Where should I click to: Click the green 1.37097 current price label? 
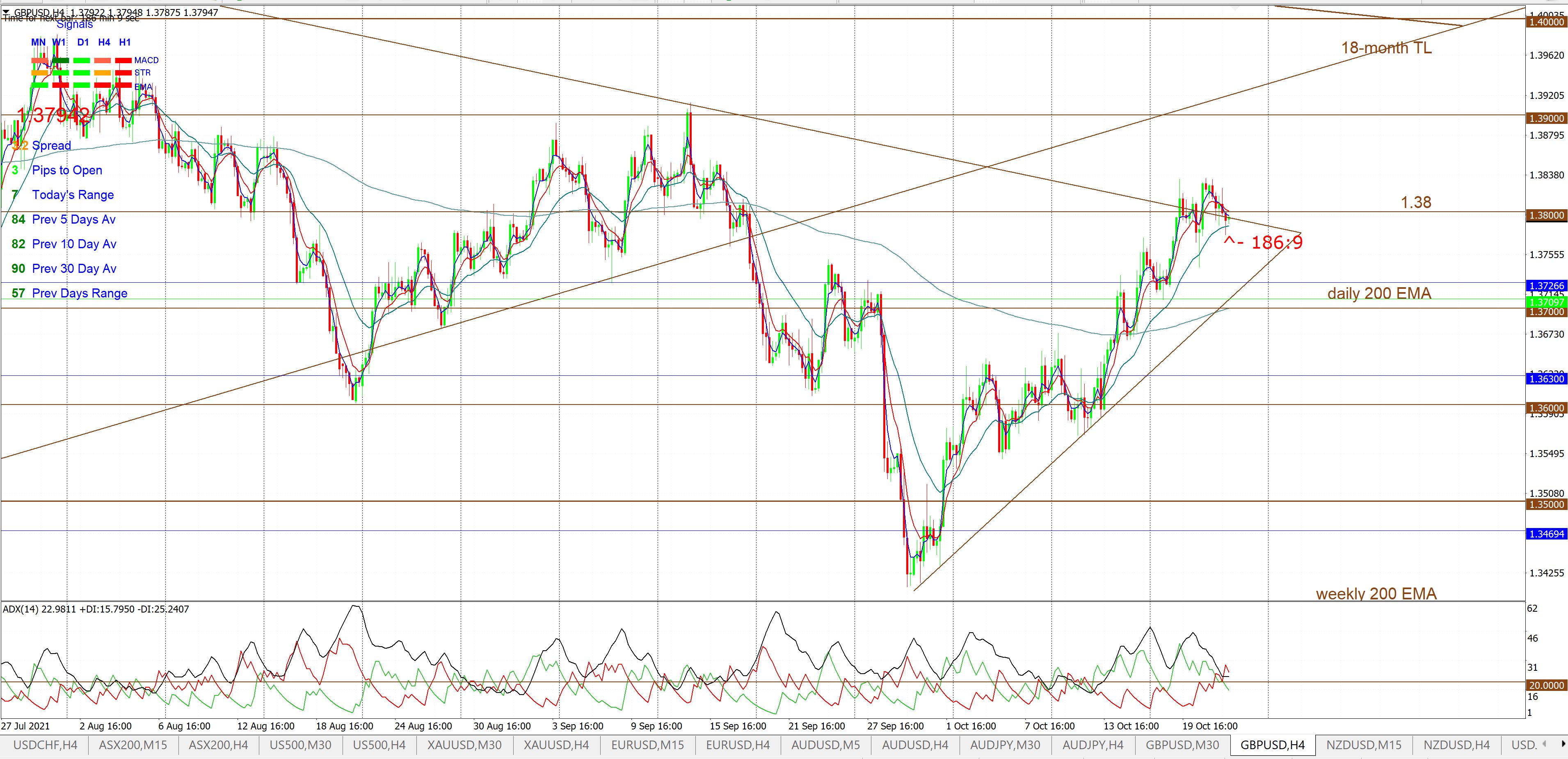pyautogui.click(x=1546, y=302)
